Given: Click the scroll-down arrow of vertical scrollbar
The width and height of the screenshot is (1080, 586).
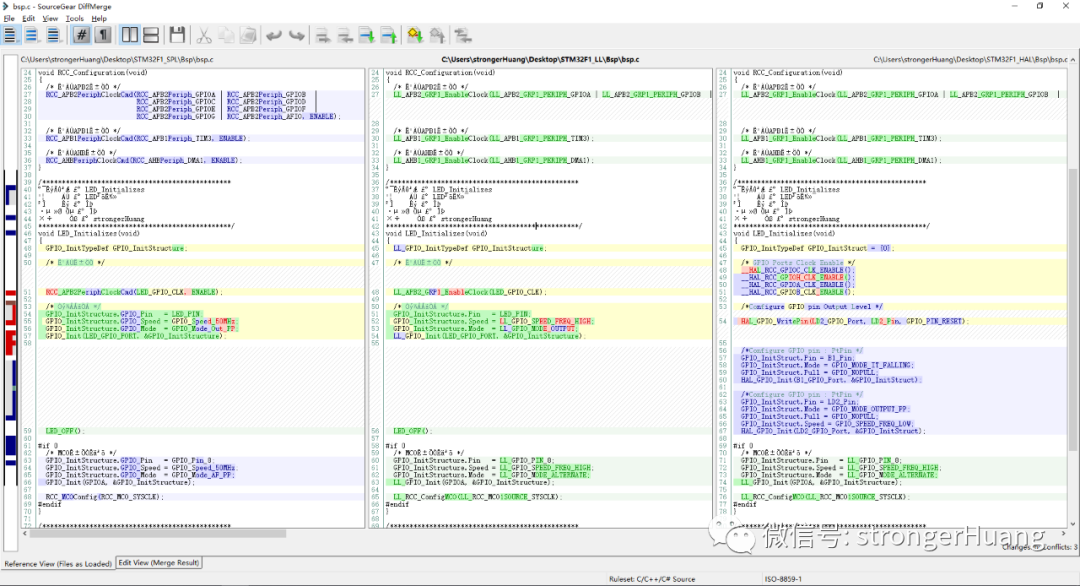Looking at the screenshot, I should point(1072,524).
